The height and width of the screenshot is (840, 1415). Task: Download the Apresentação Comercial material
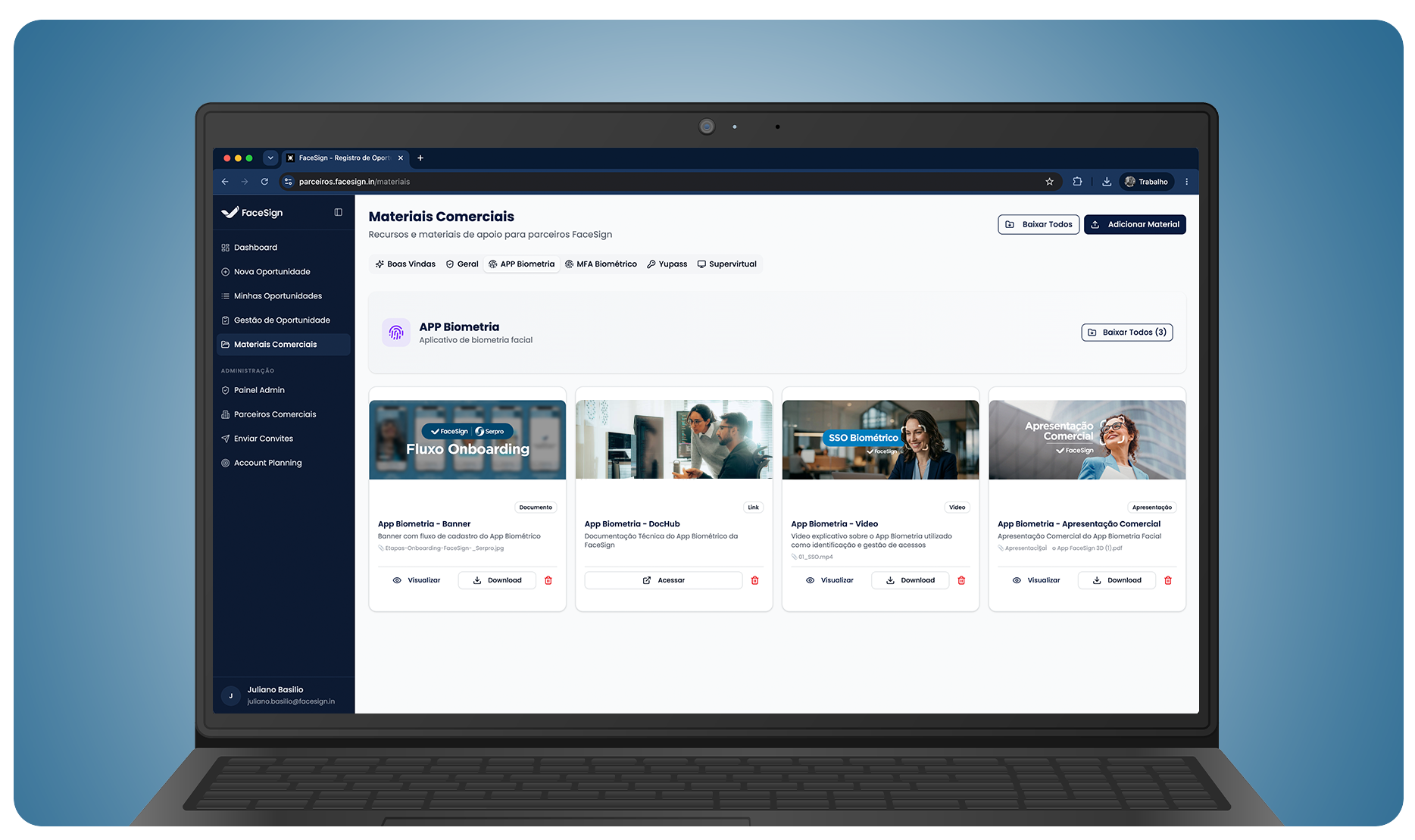coord(1117,580)
